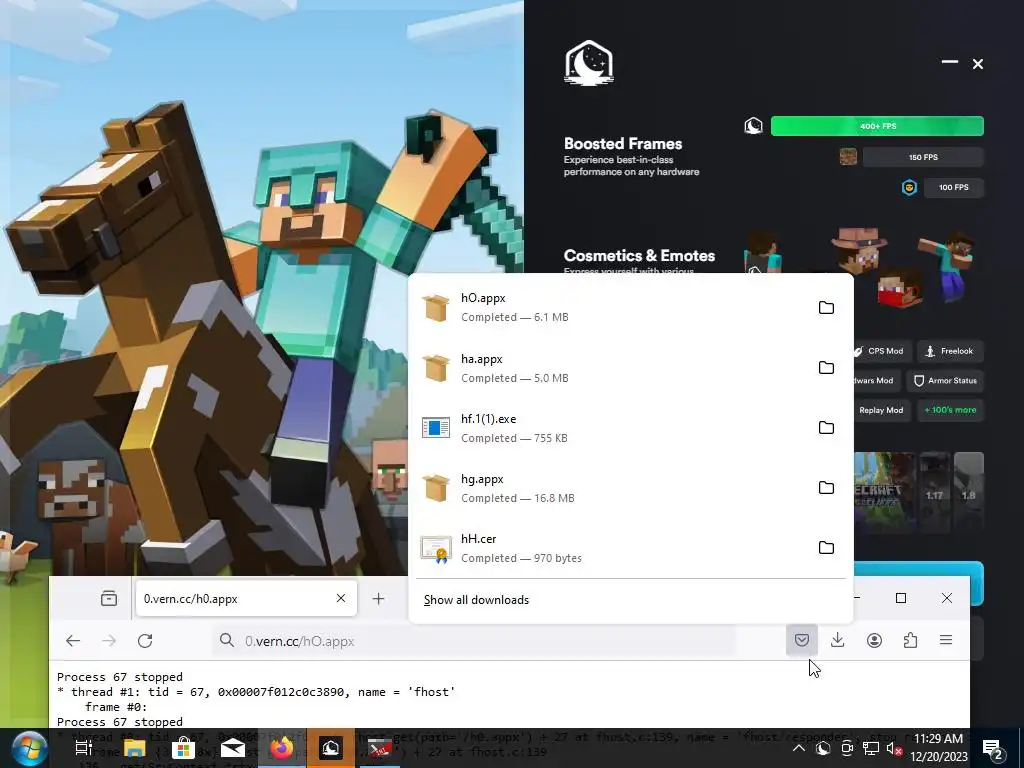
Task: Select the Replay Mod chip
Action: pos(880,410)
